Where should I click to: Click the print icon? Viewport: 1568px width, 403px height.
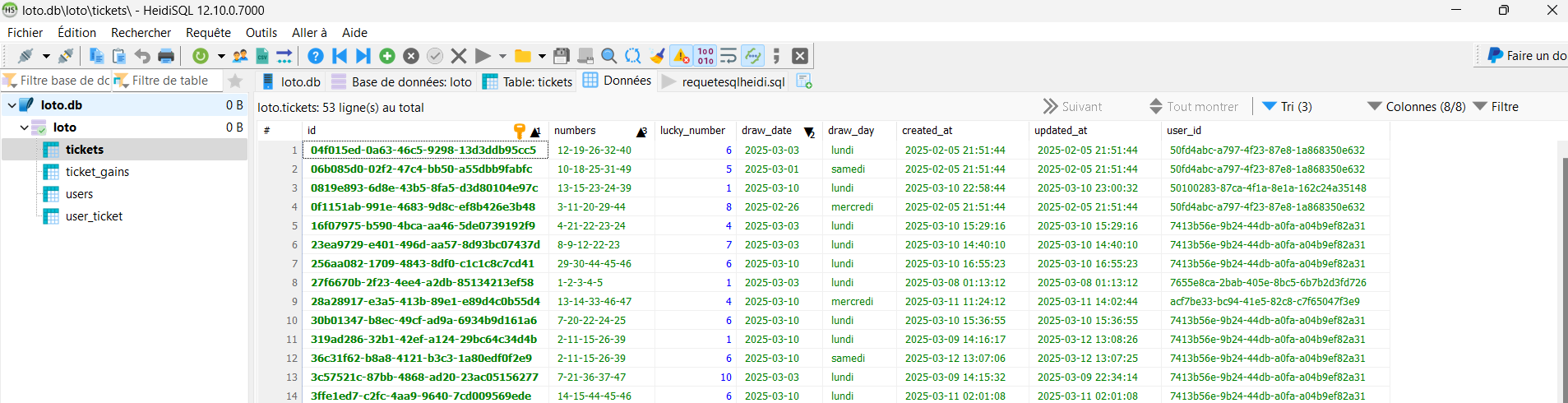point(166,56)
